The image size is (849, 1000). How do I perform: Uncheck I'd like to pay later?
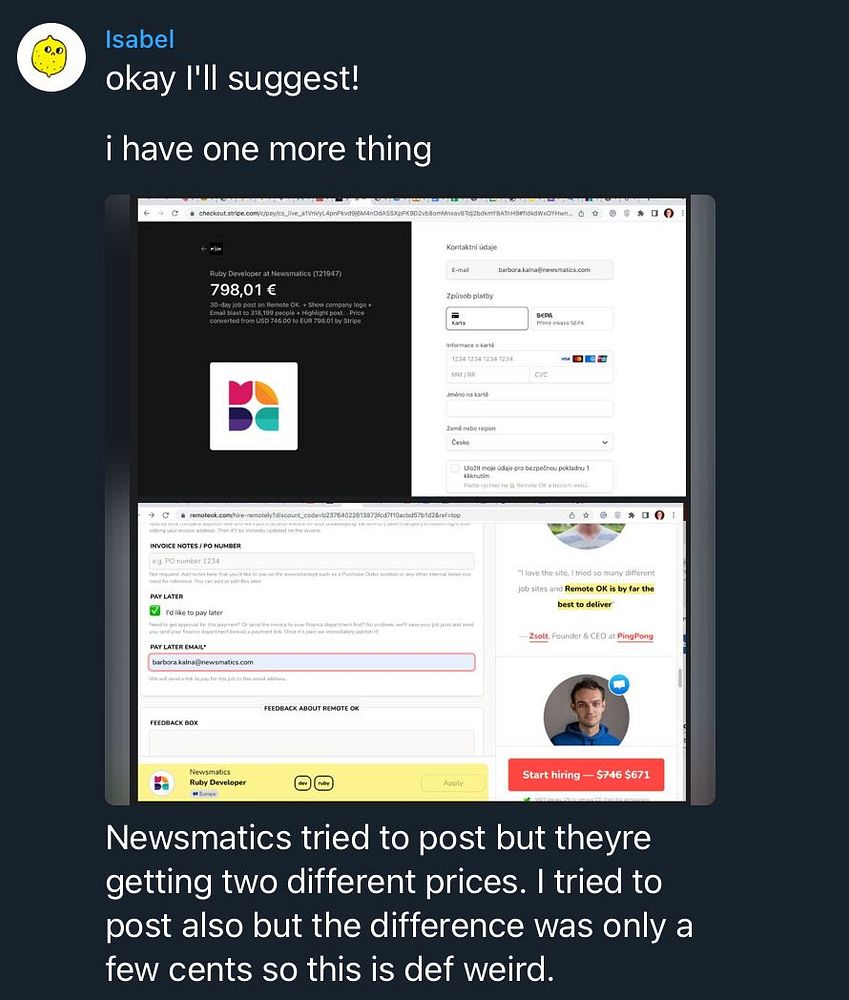(x=155, y=611)
